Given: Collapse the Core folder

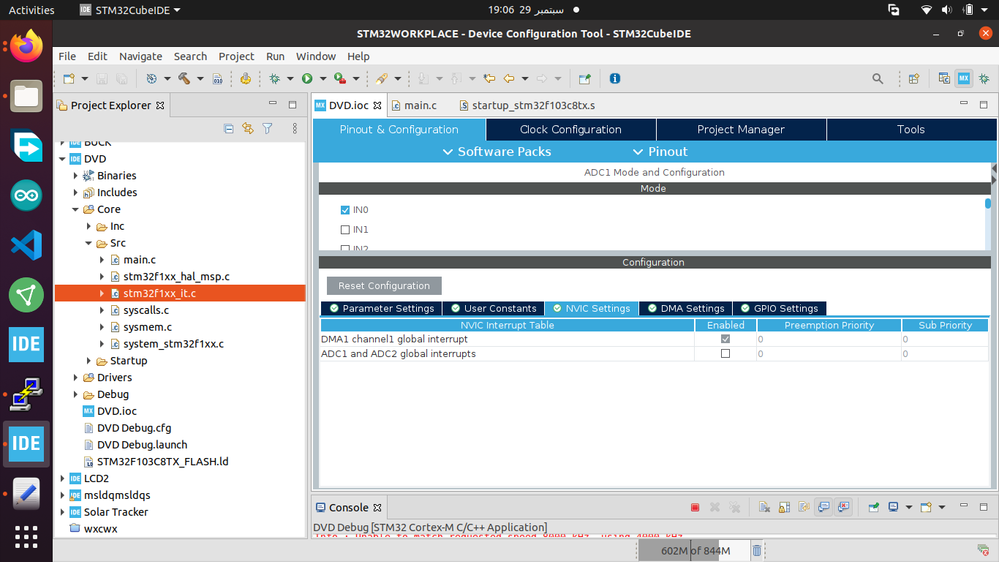Looking at the screenshot, I should [x=75, y=209].
